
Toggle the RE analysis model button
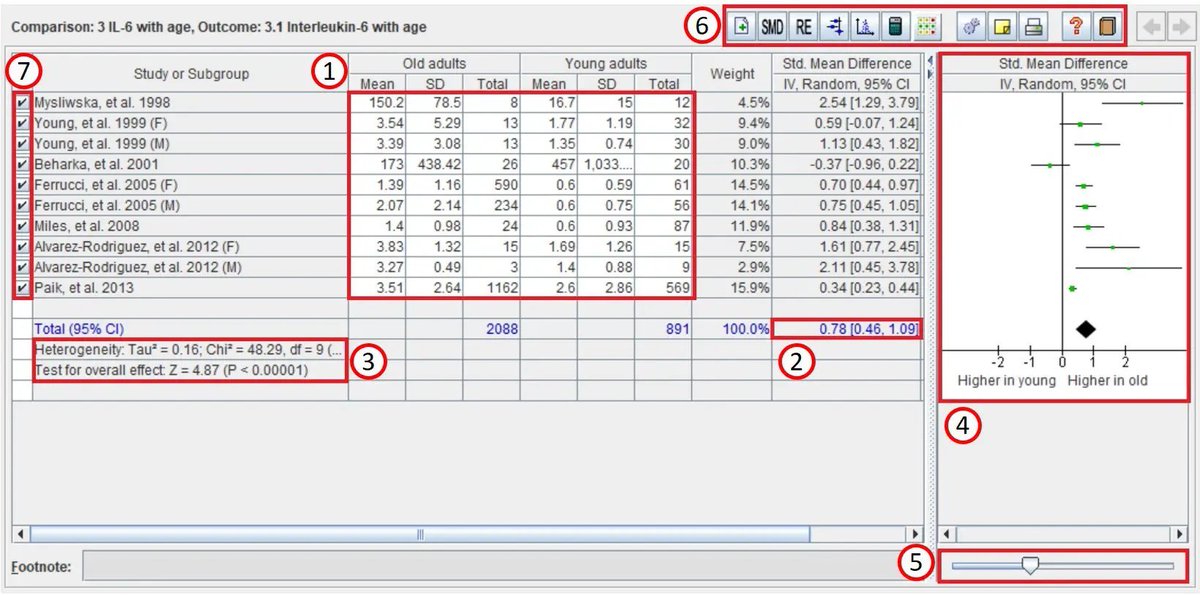point(803,27)
